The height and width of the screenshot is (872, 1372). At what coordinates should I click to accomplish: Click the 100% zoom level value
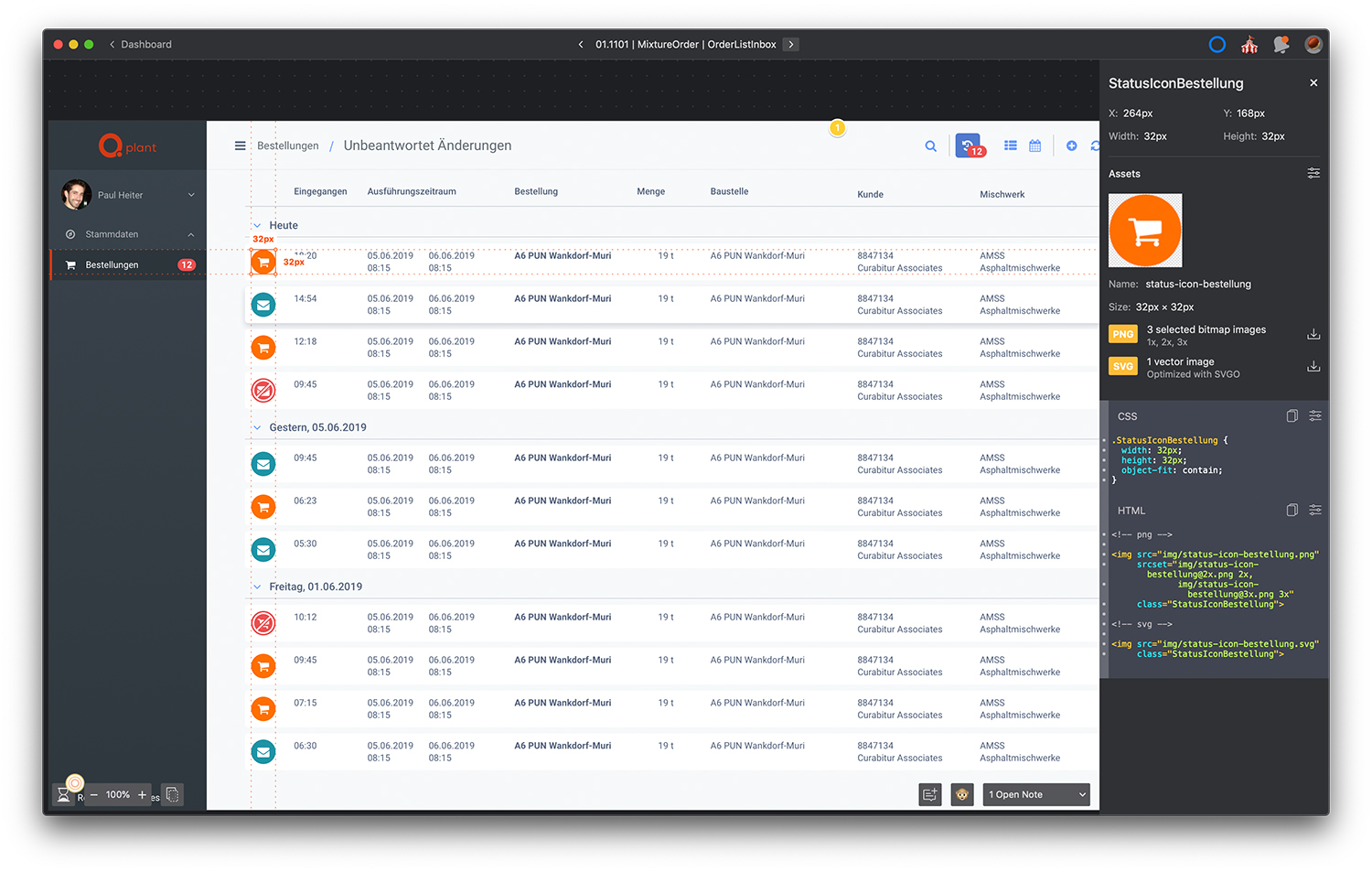coord(118,794)
